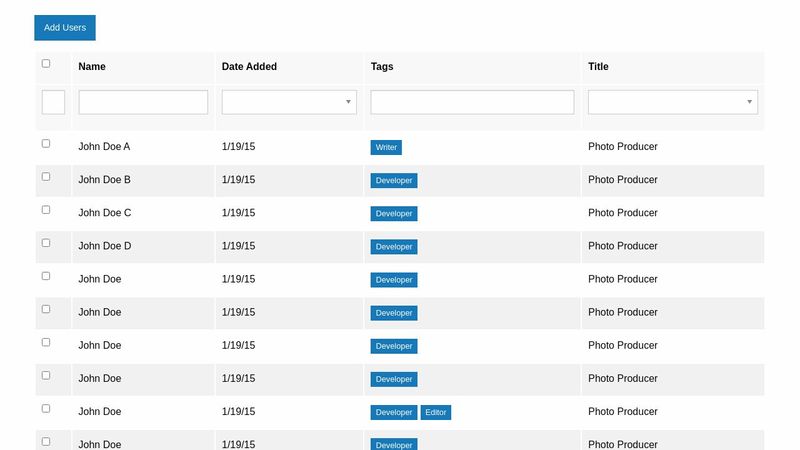Expand the Title filter dropdown
Viewport: 800px width, 450px height.
(672, 102)
